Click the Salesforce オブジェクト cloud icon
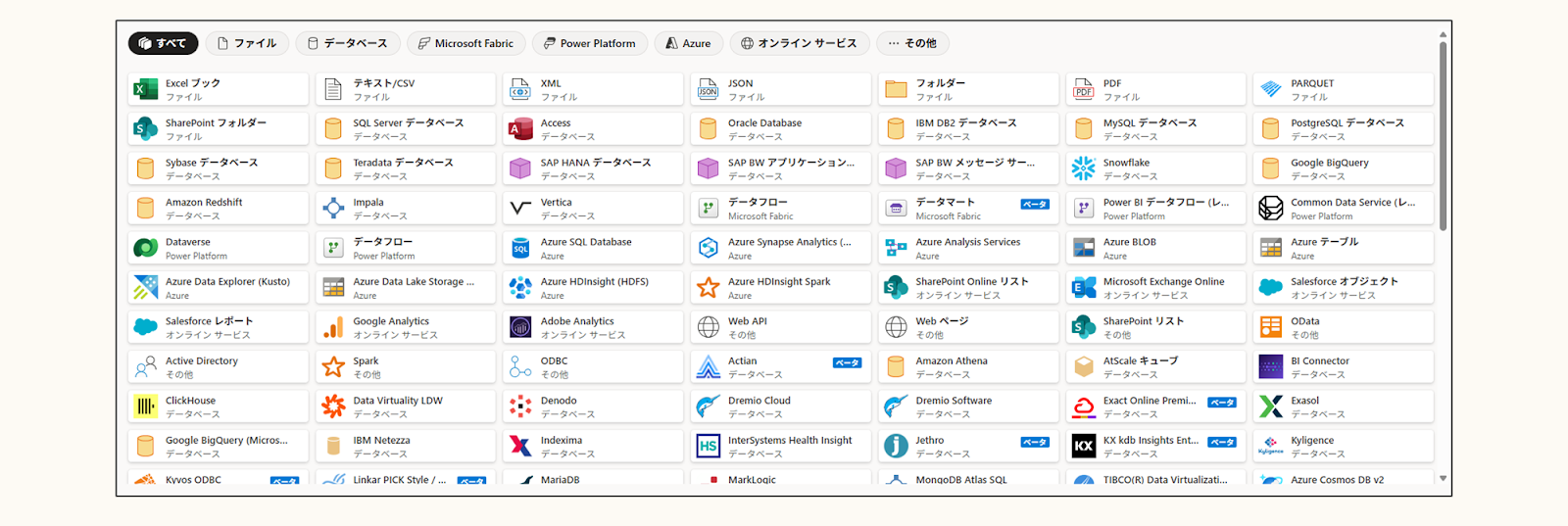Viewport: 1568px width, 526px height. pos(1271,288)
